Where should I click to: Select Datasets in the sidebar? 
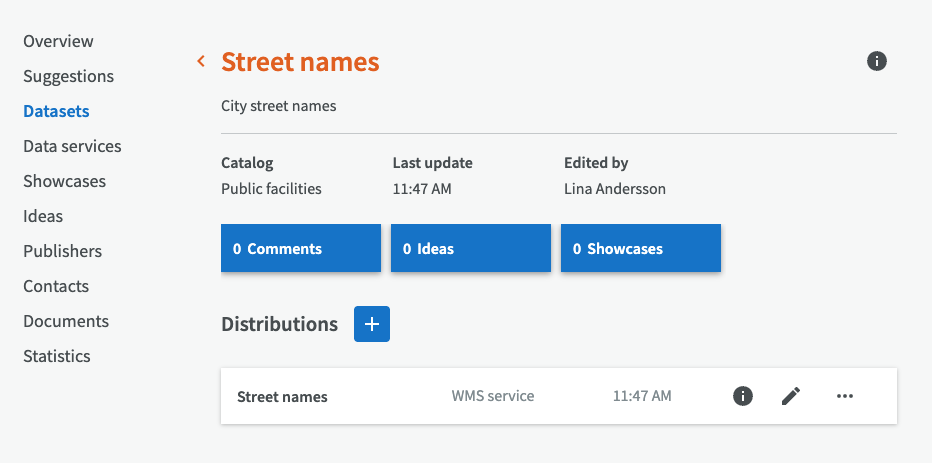tap(56, 111)
